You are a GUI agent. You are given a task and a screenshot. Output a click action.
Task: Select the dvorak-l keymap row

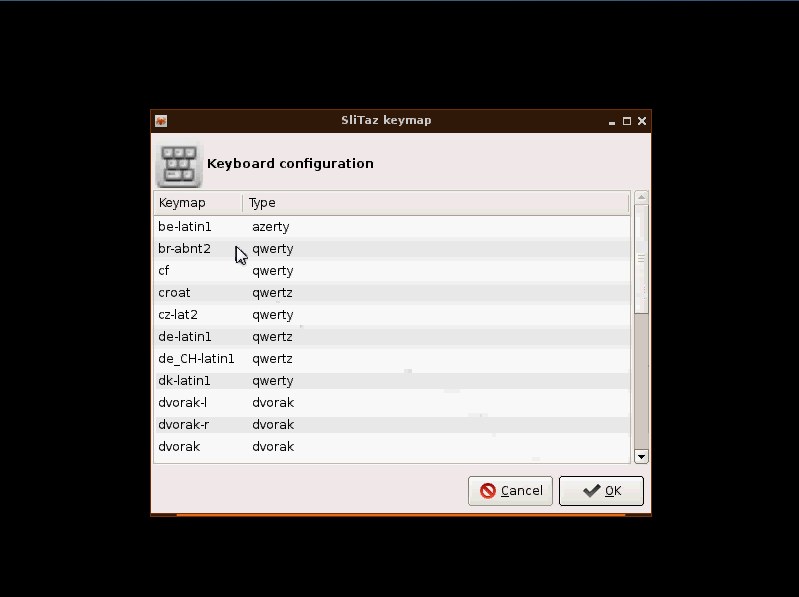click(392, 402)
